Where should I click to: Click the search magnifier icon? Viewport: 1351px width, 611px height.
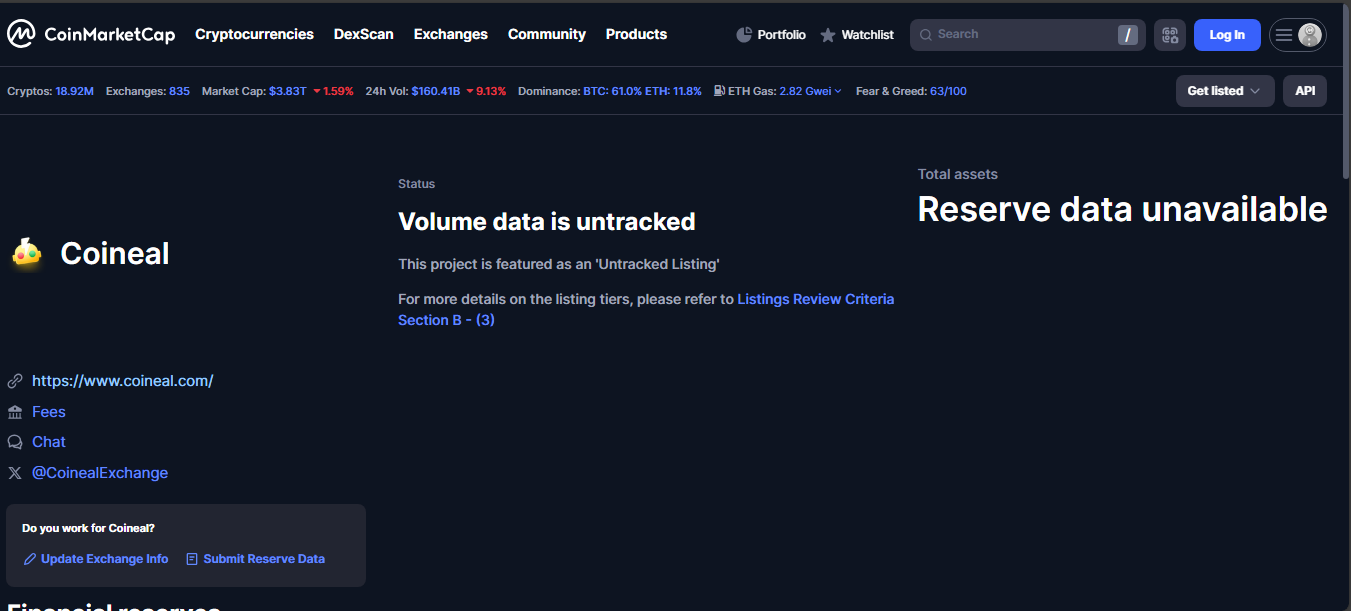point(925,35)
